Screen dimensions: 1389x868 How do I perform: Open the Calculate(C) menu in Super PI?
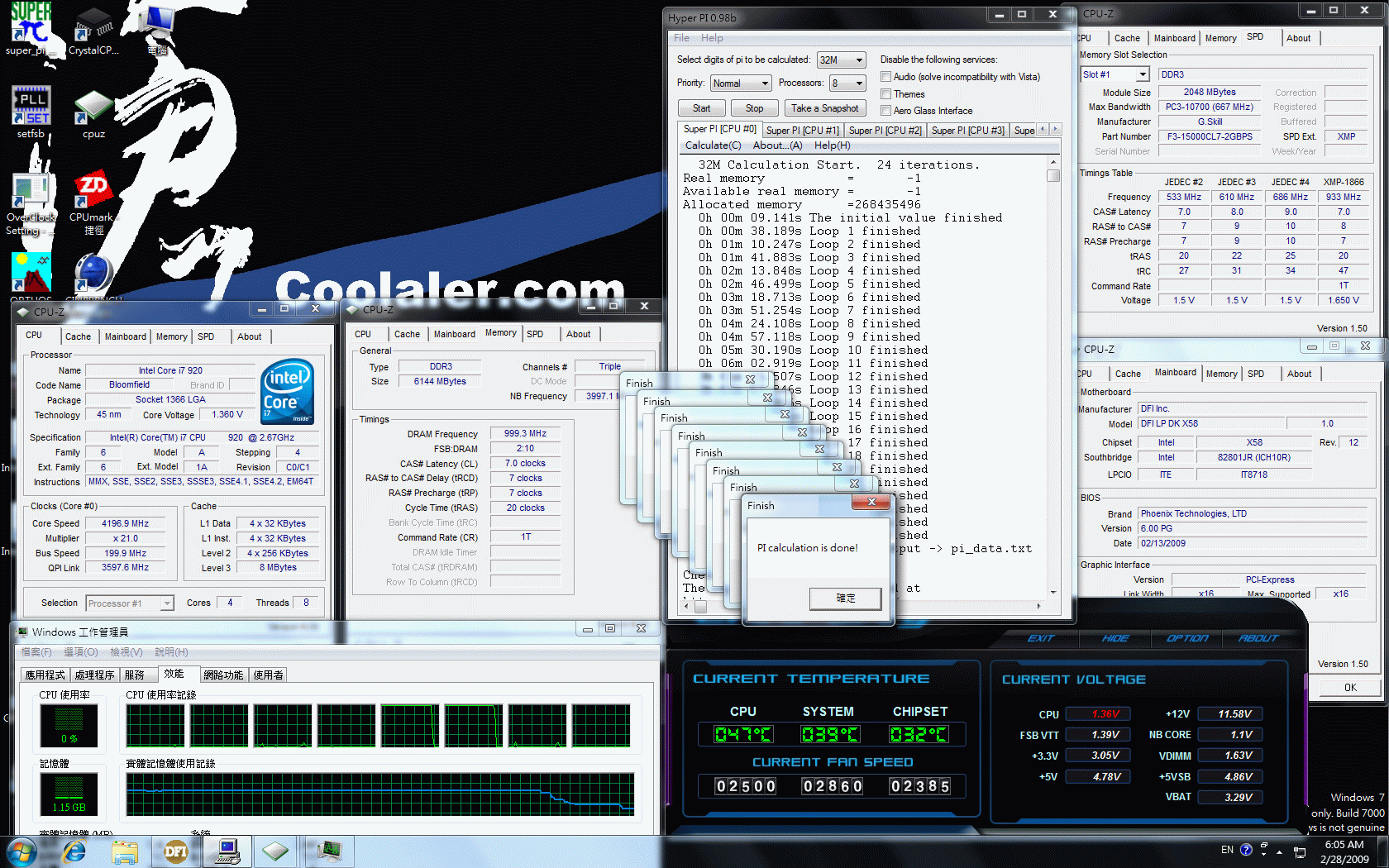pyautogui.click(x=714, y=145)
